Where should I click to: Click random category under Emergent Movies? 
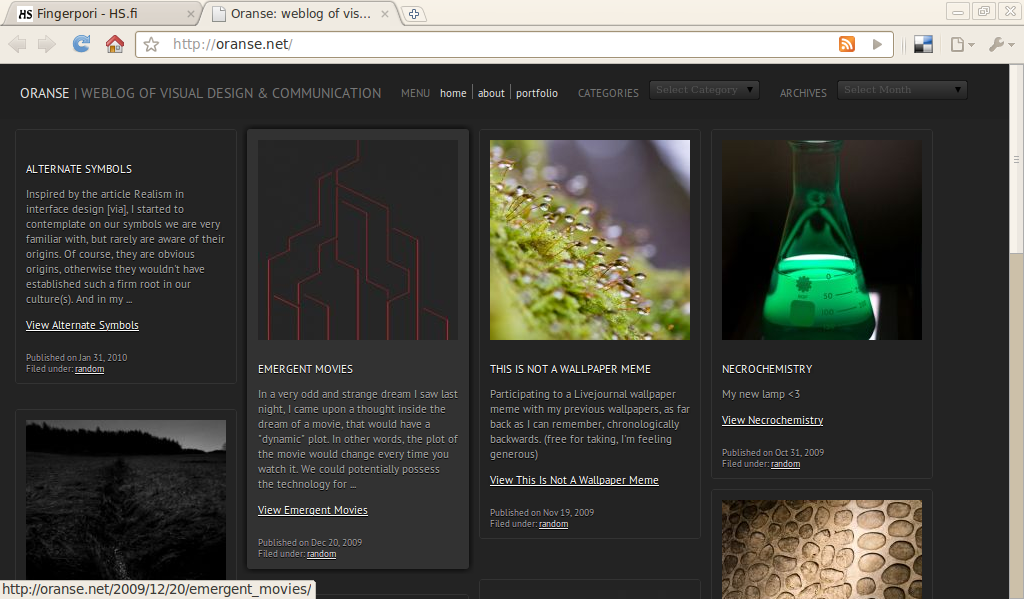point(321,554)
